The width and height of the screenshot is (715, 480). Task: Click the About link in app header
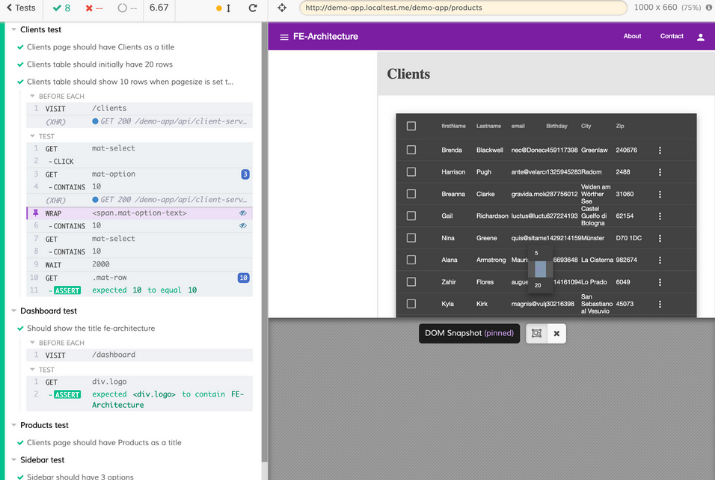(632, 36)
